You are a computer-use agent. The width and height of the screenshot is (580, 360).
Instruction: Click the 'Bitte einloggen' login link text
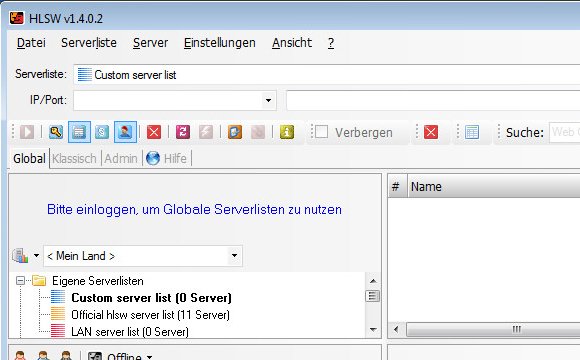pos(194,209)
